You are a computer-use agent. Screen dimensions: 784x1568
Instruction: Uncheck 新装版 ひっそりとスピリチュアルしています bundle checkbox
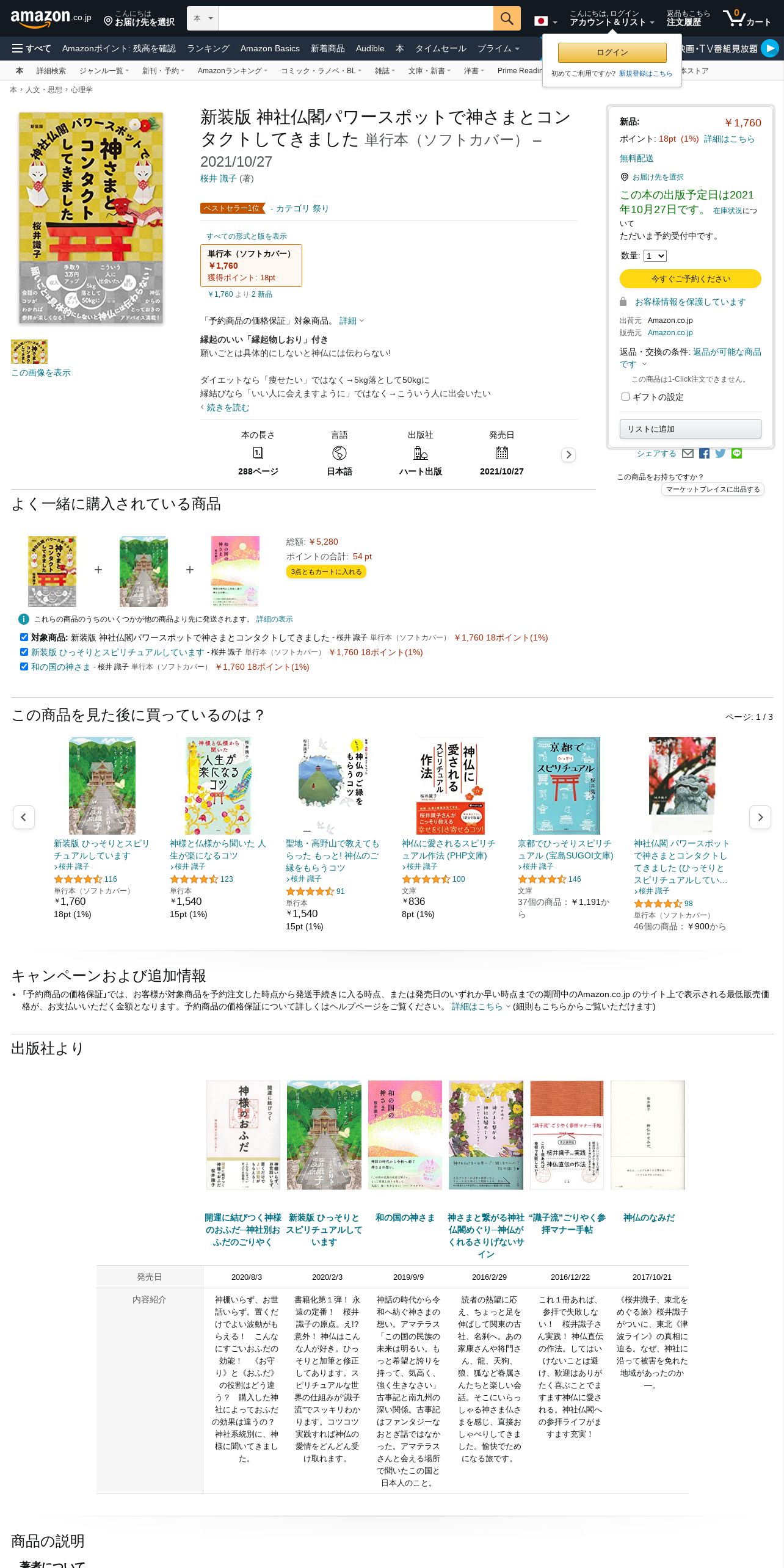click(24, 652)
